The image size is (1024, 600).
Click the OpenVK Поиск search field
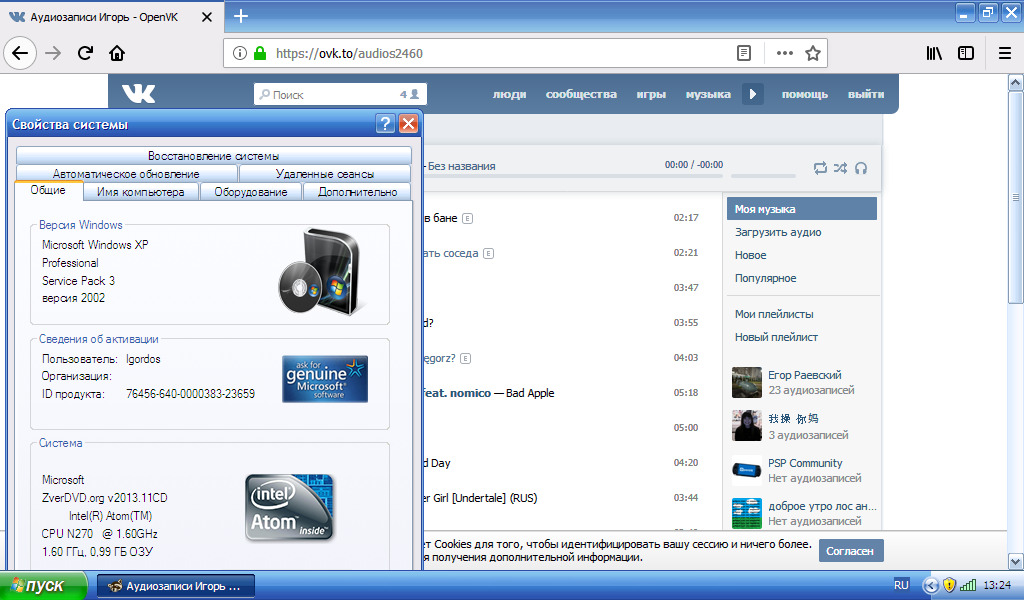(x=340, y=94)
